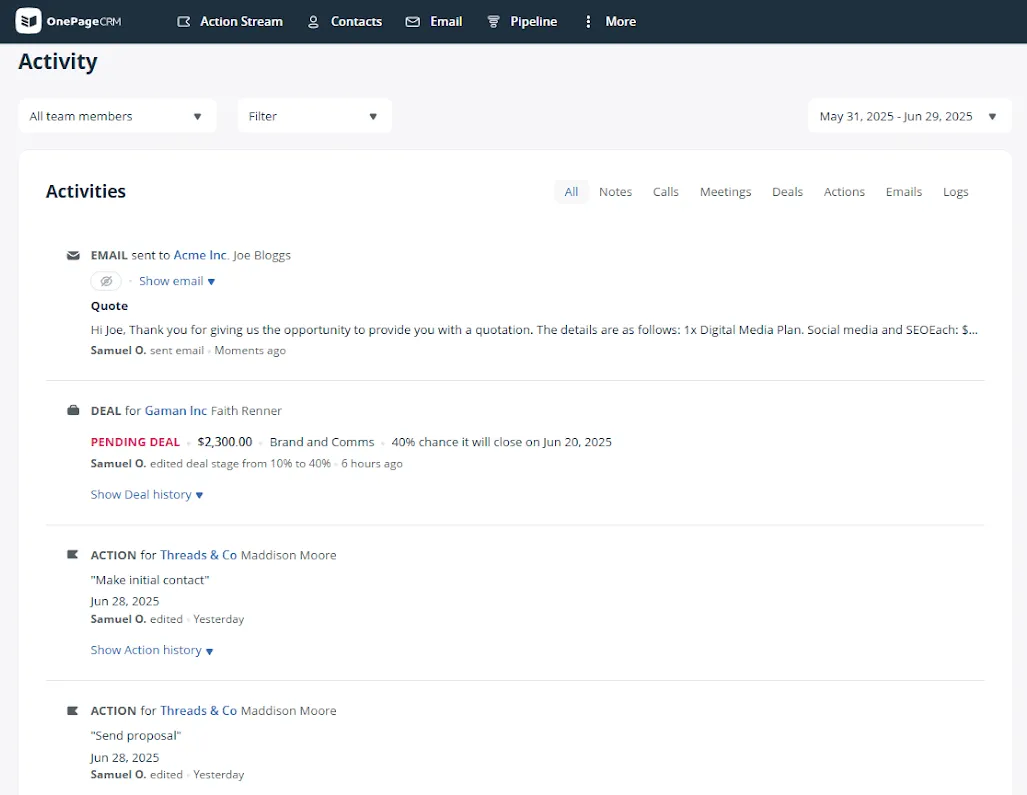Open the date range dropdown
The width and height of the screenshot is (1027, 795).
909,116
